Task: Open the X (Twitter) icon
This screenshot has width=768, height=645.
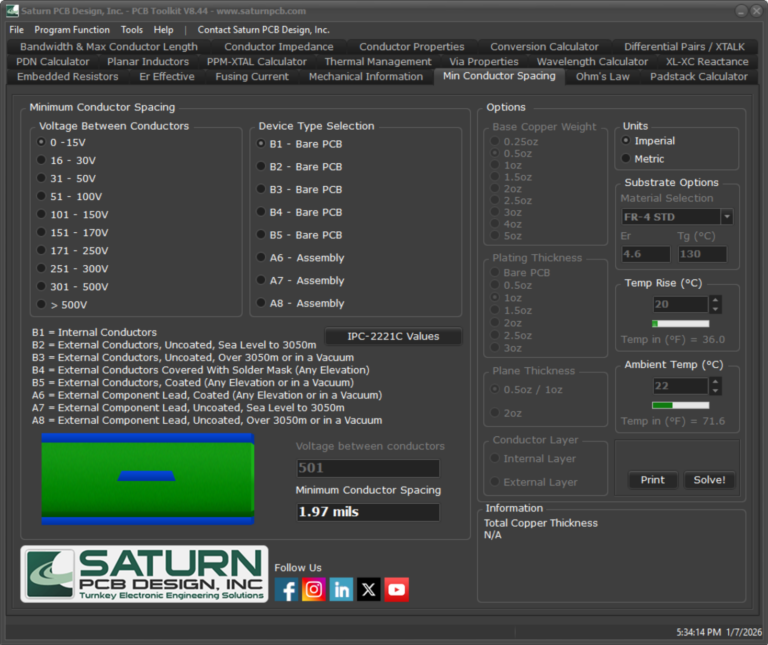Action: tap(369, 589)
